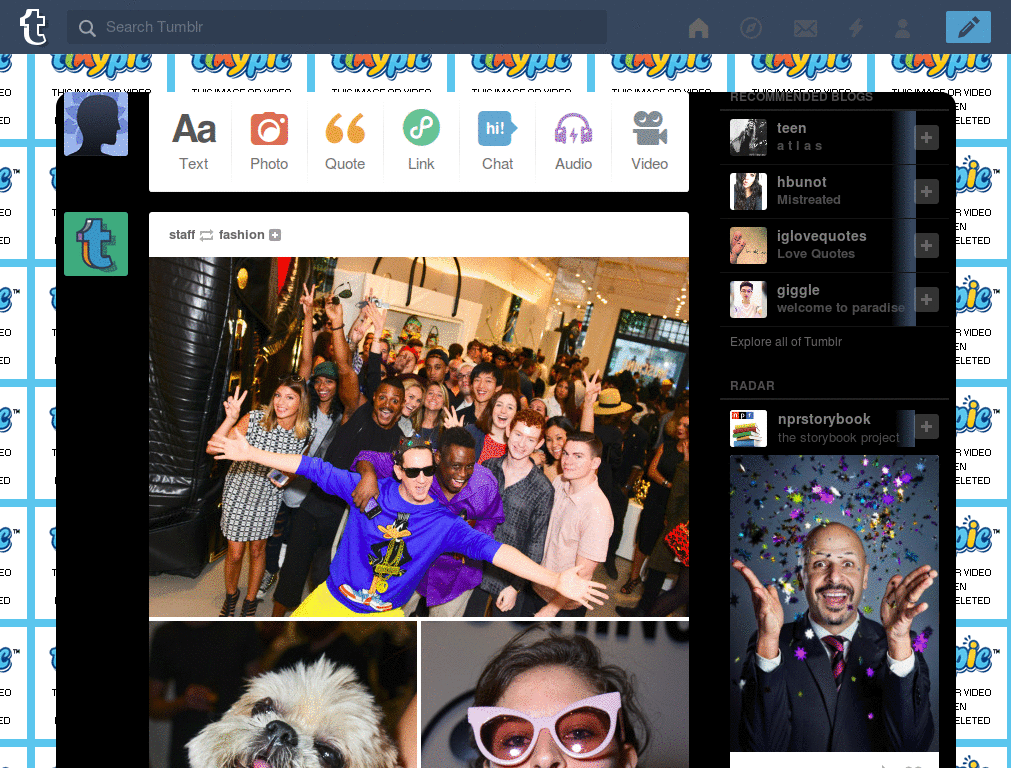
Task: Follow fashion with the plus icon
Action: coord(275,235)
